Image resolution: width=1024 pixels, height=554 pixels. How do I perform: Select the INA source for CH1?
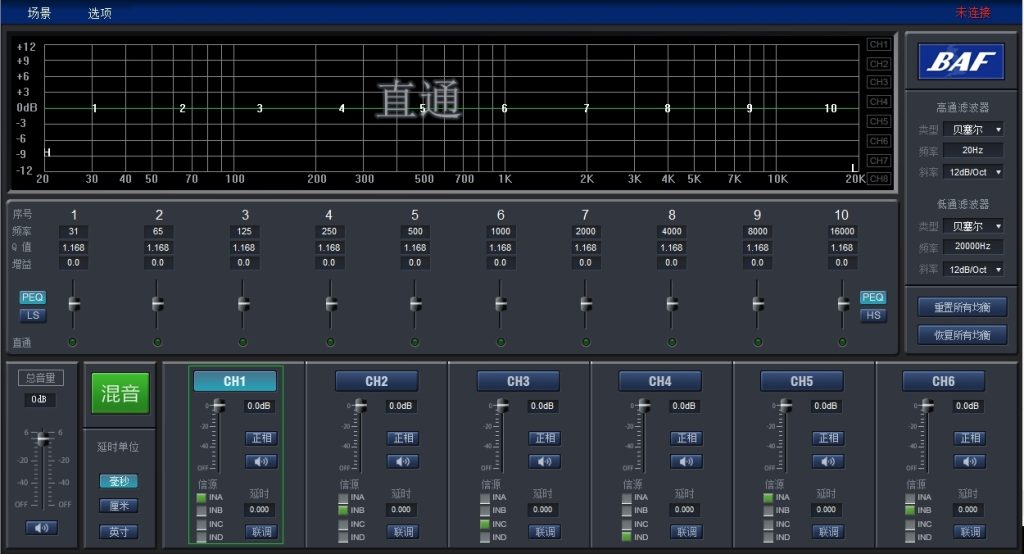click(202, 497)
